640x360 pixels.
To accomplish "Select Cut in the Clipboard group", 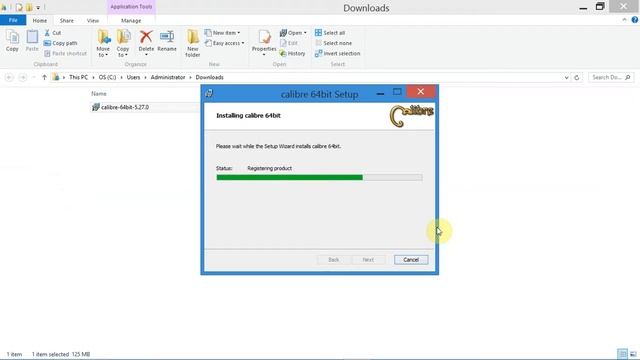I will click(x=53, y=33).
